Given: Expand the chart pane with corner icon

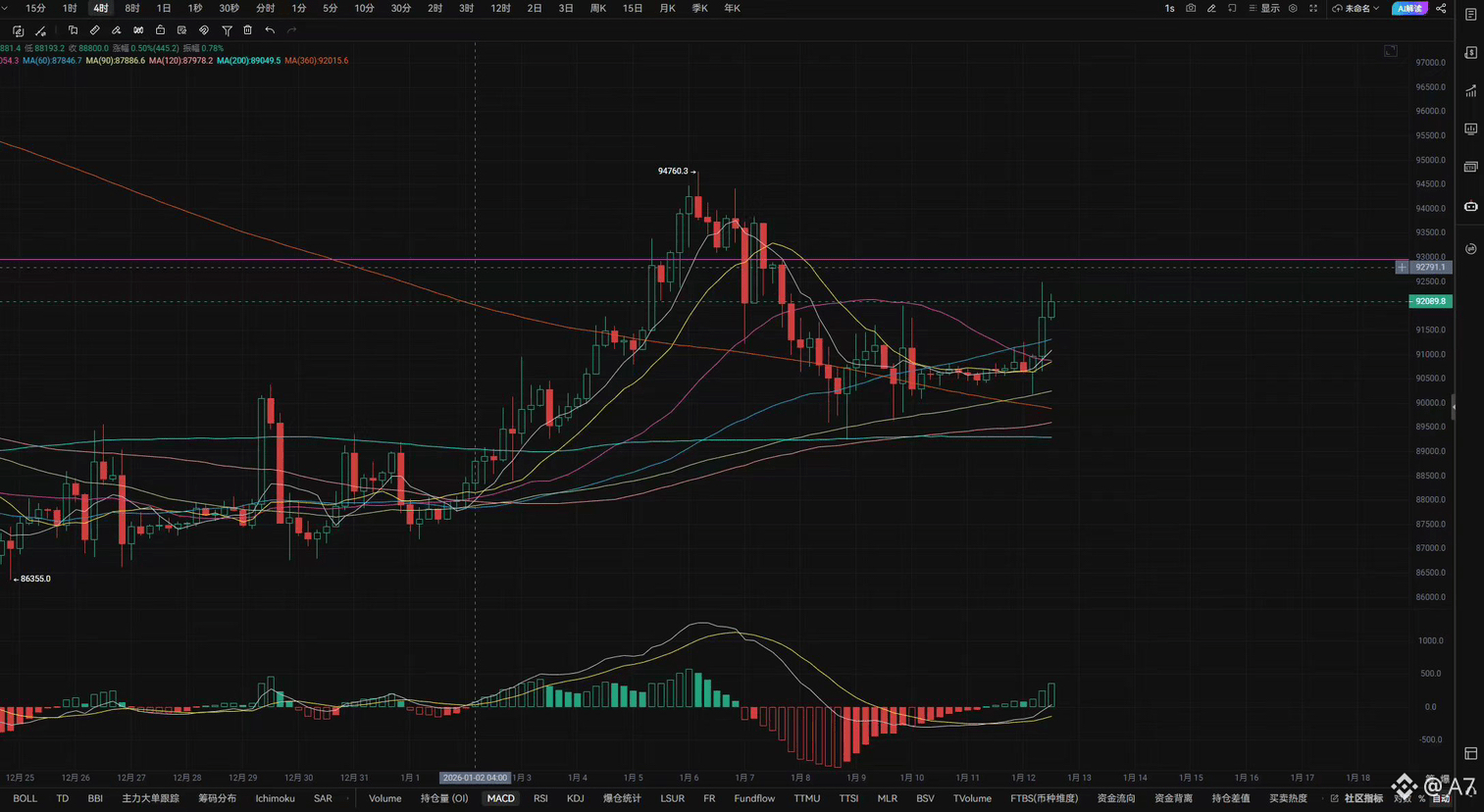Looking at the screenshot, I should (1391, 50).
